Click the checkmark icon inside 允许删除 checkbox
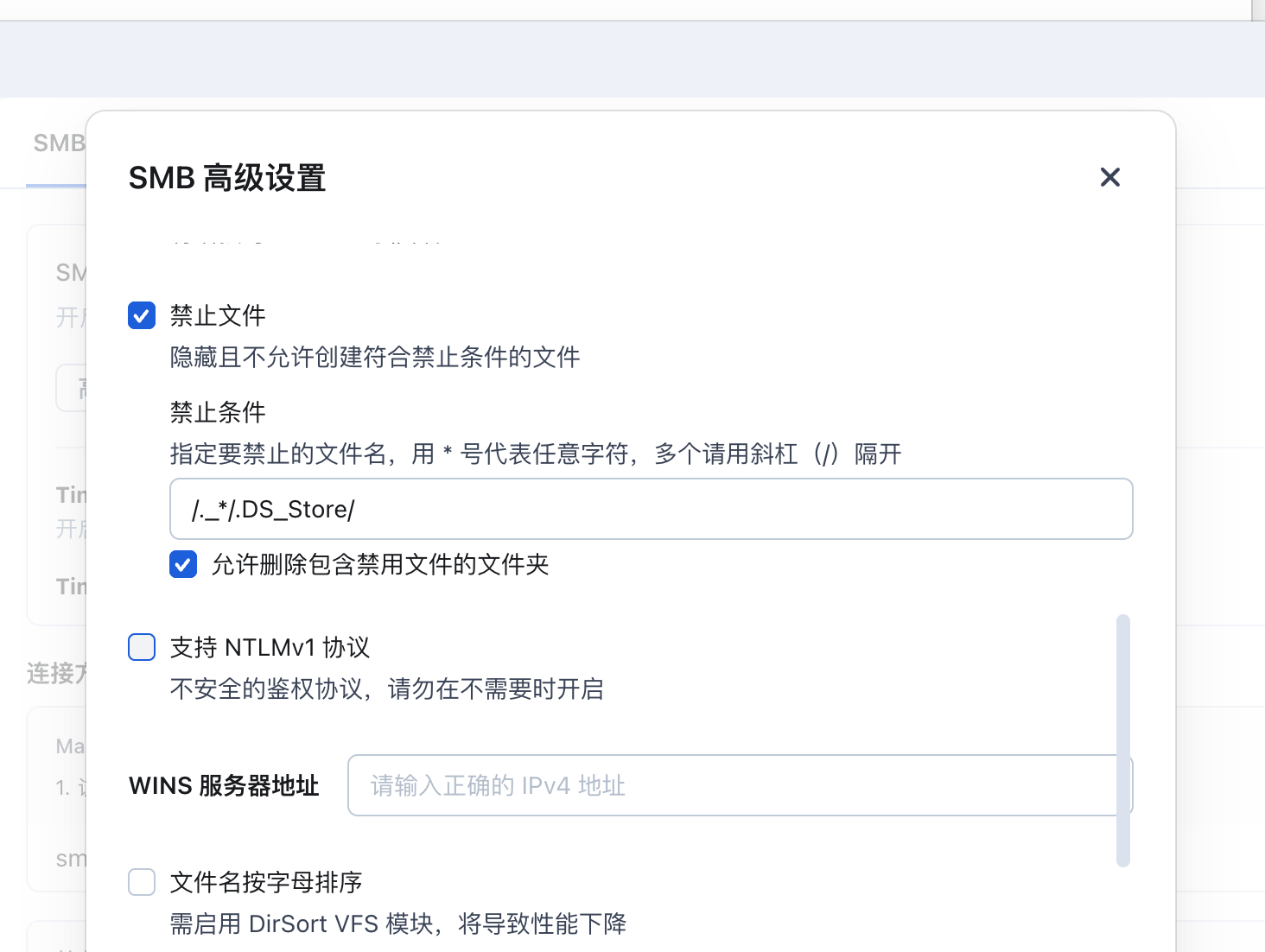This screenshot has width=1265, height=952. coord(182,564)
